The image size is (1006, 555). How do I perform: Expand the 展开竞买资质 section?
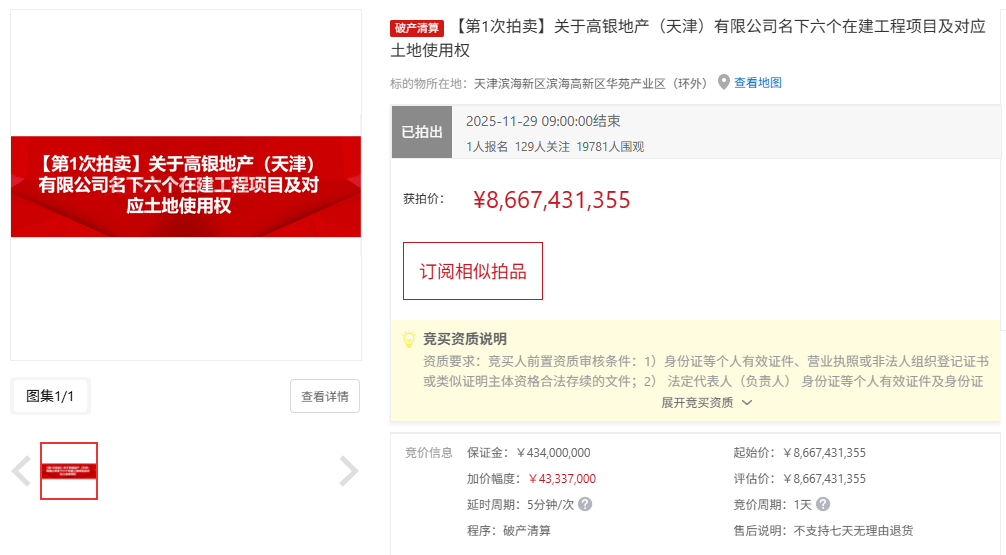(706, 403)
